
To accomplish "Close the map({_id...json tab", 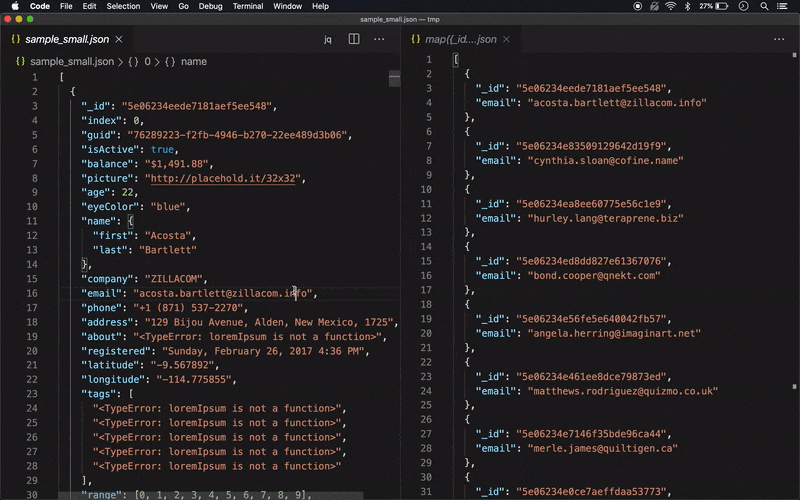I will pyautogui.click(x=506, y=39).
